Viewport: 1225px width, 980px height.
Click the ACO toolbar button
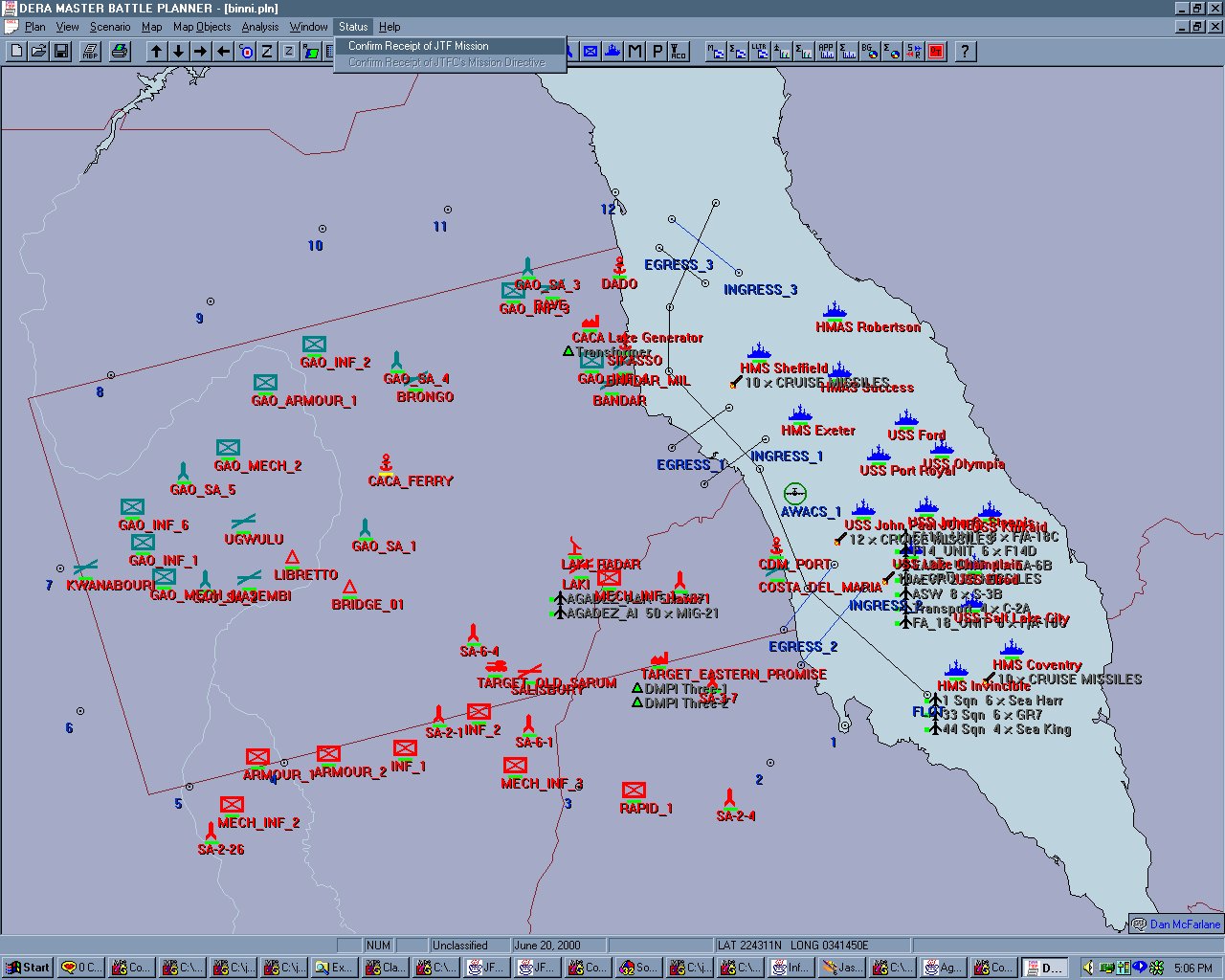click(x=679, y=52)
